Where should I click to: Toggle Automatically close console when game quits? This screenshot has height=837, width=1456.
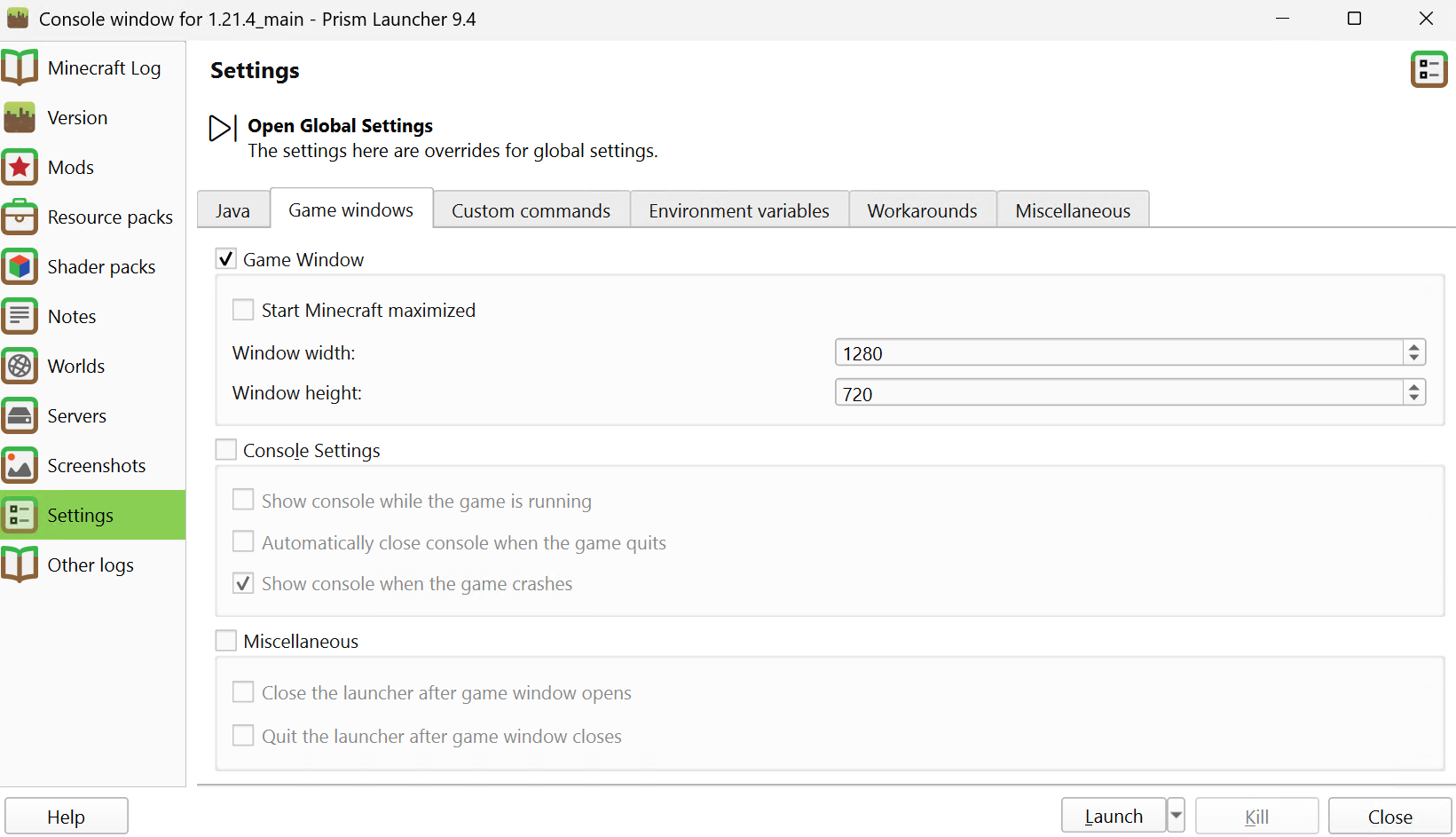click(243, 542)
